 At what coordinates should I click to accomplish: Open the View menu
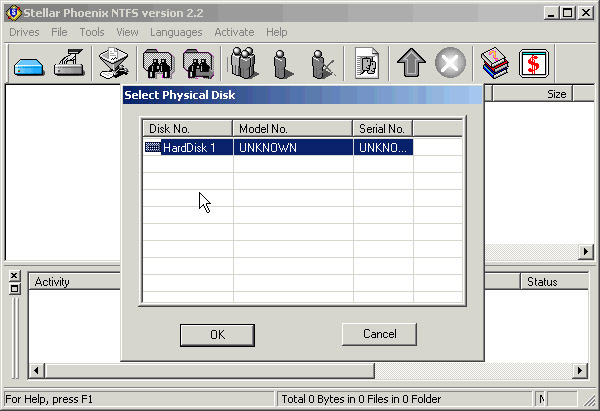tap(127, 32)
